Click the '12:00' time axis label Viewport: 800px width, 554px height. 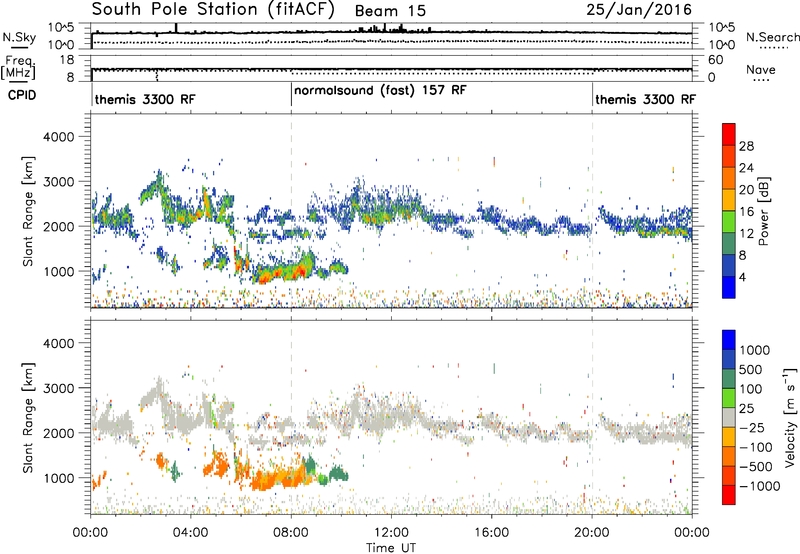[x=391, y=533]
